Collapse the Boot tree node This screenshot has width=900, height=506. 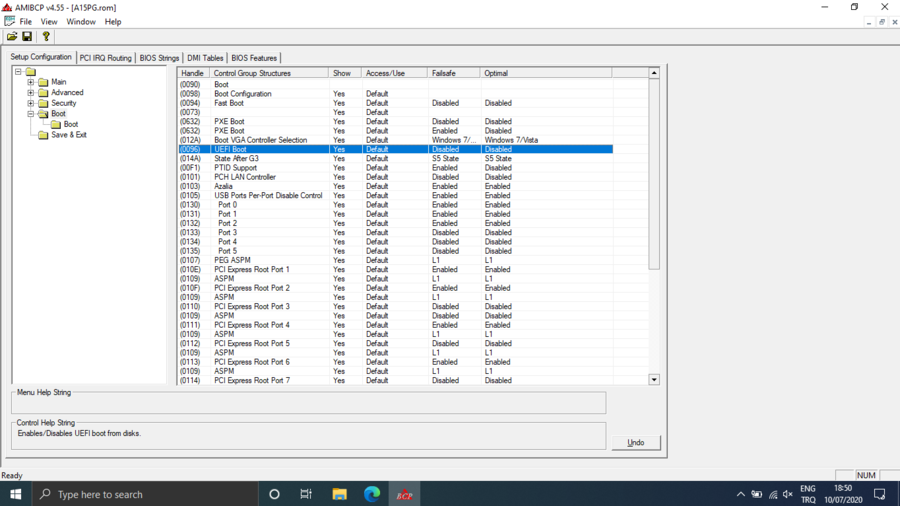coord(31,114)
